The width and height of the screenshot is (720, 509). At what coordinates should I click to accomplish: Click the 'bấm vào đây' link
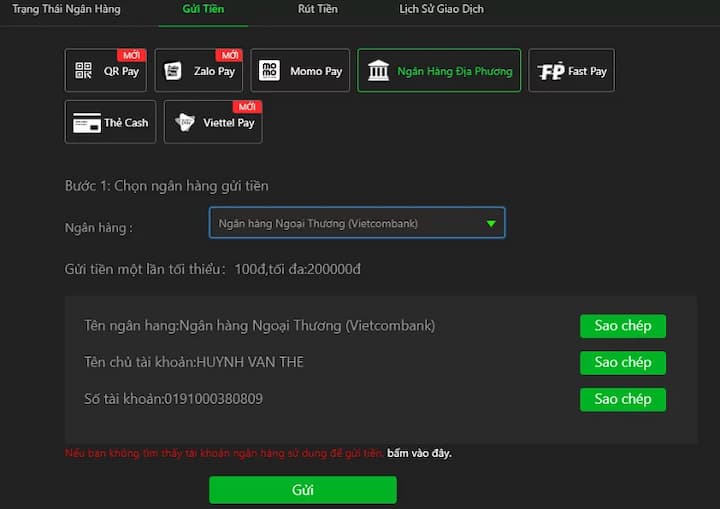(419, 453)
